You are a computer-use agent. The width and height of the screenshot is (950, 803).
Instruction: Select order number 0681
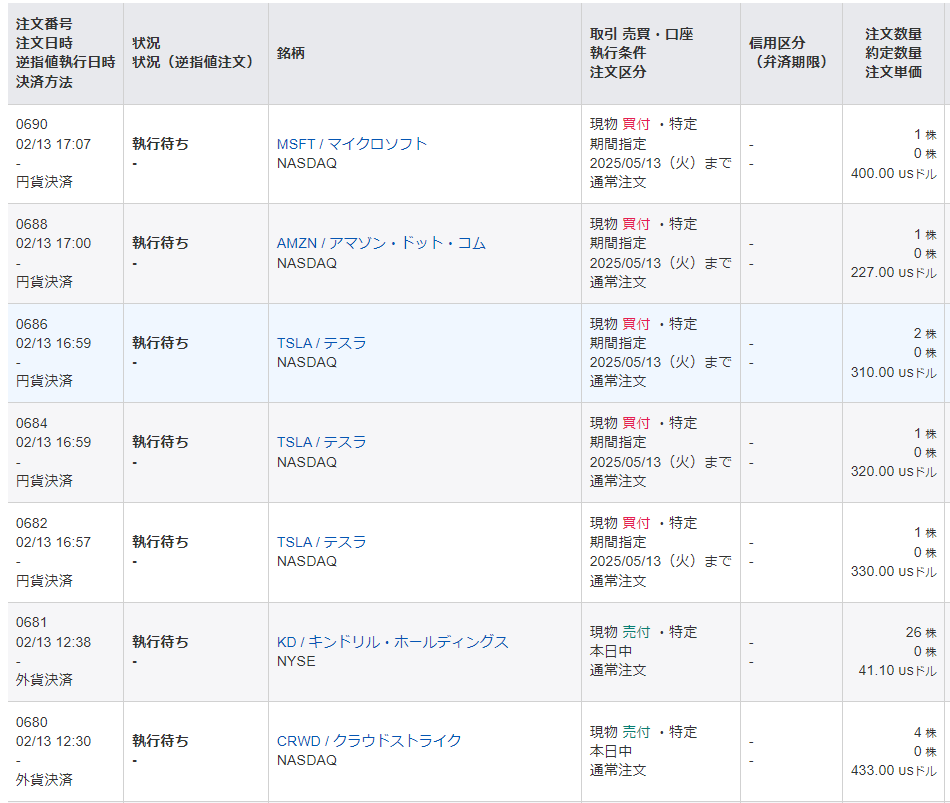[32, 622]
